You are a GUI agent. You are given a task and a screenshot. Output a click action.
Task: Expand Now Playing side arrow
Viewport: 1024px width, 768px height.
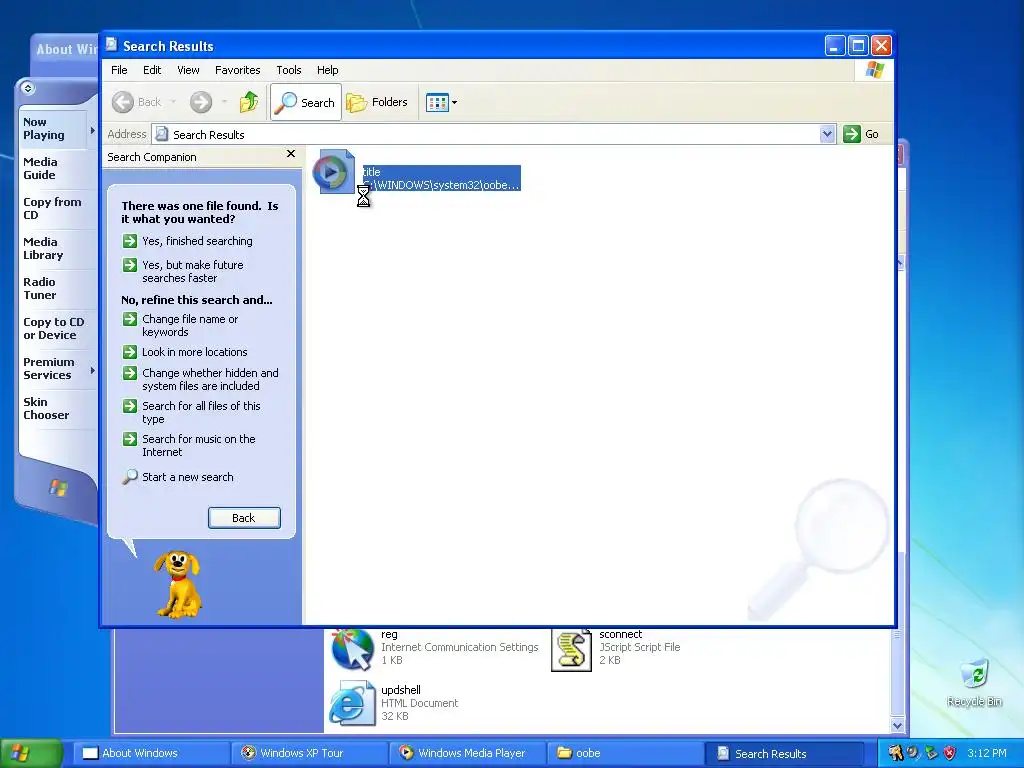pyautogui.click(x=92, y=130)
